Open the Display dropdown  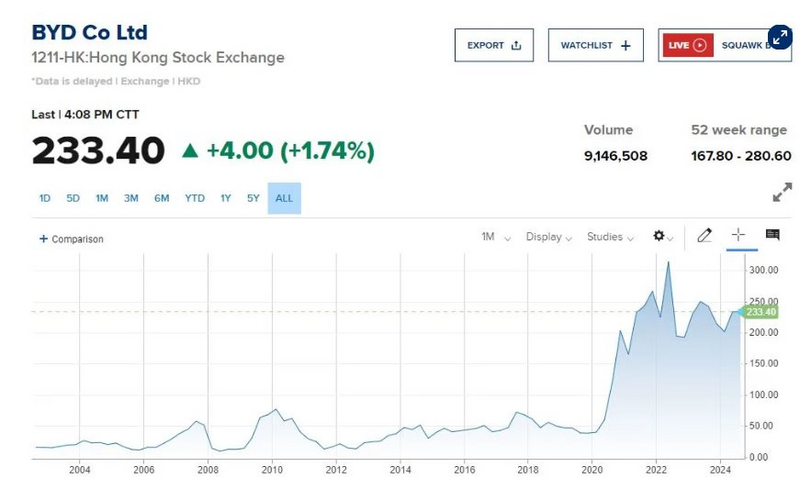(549, 237)
